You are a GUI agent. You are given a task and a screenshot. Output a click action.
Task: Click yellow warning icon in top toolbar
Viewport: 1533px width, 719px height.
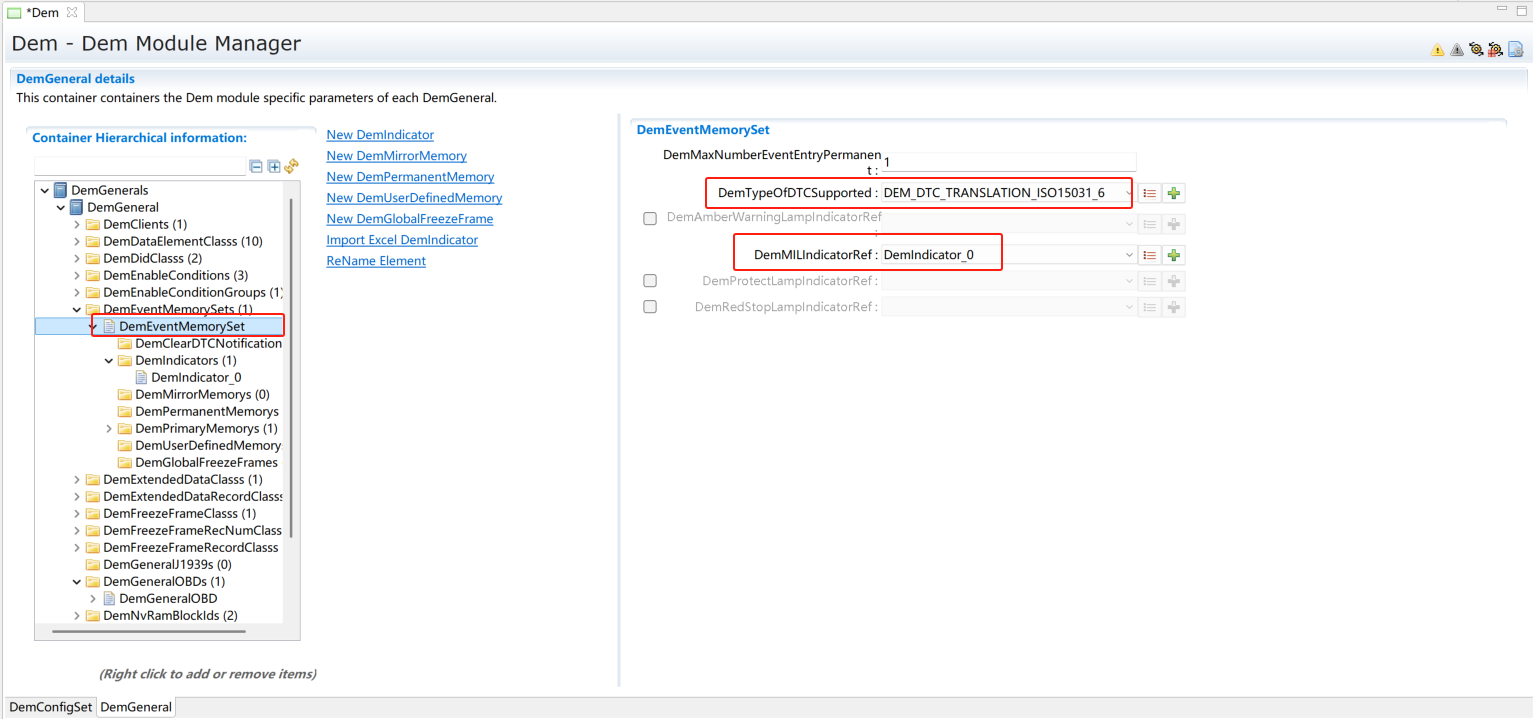[1437, 49]
